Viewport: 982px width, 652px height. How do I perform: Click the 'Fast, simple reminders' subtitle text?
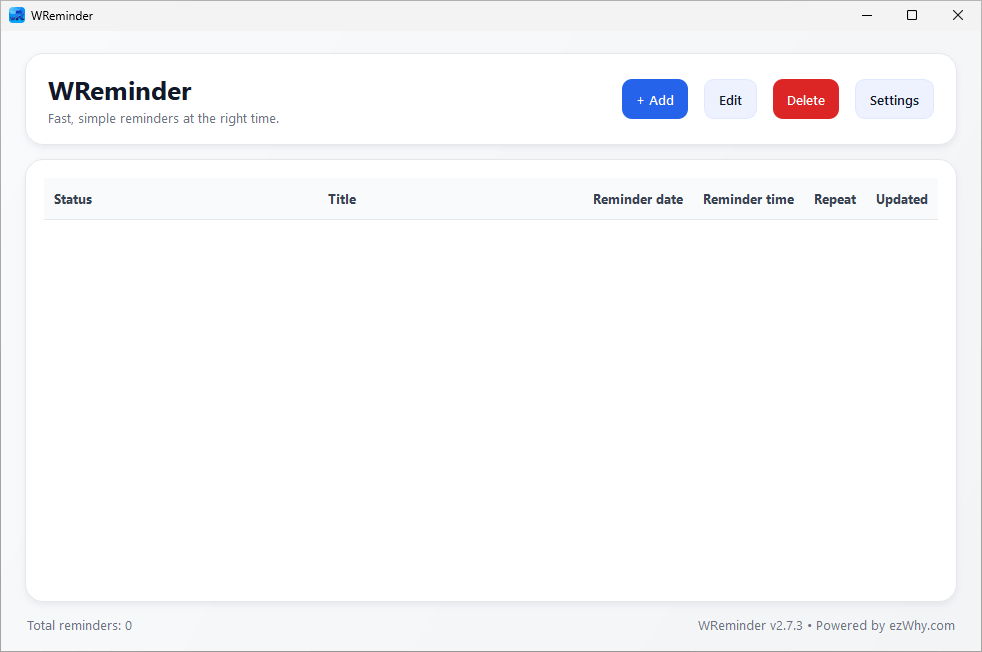click(x=163, y=118)
